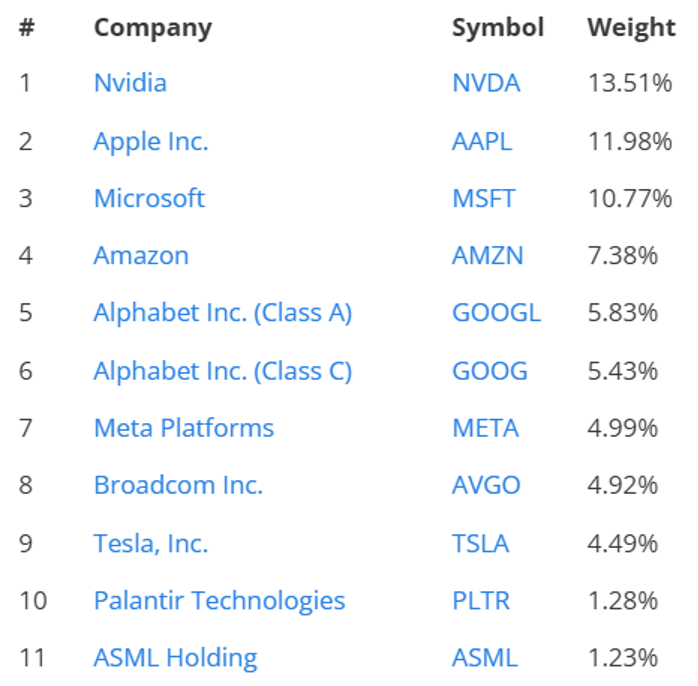The height and width of the screenshot is (686, 698).
Task: Click the MSFT ticker link
Action: [484, 198]
